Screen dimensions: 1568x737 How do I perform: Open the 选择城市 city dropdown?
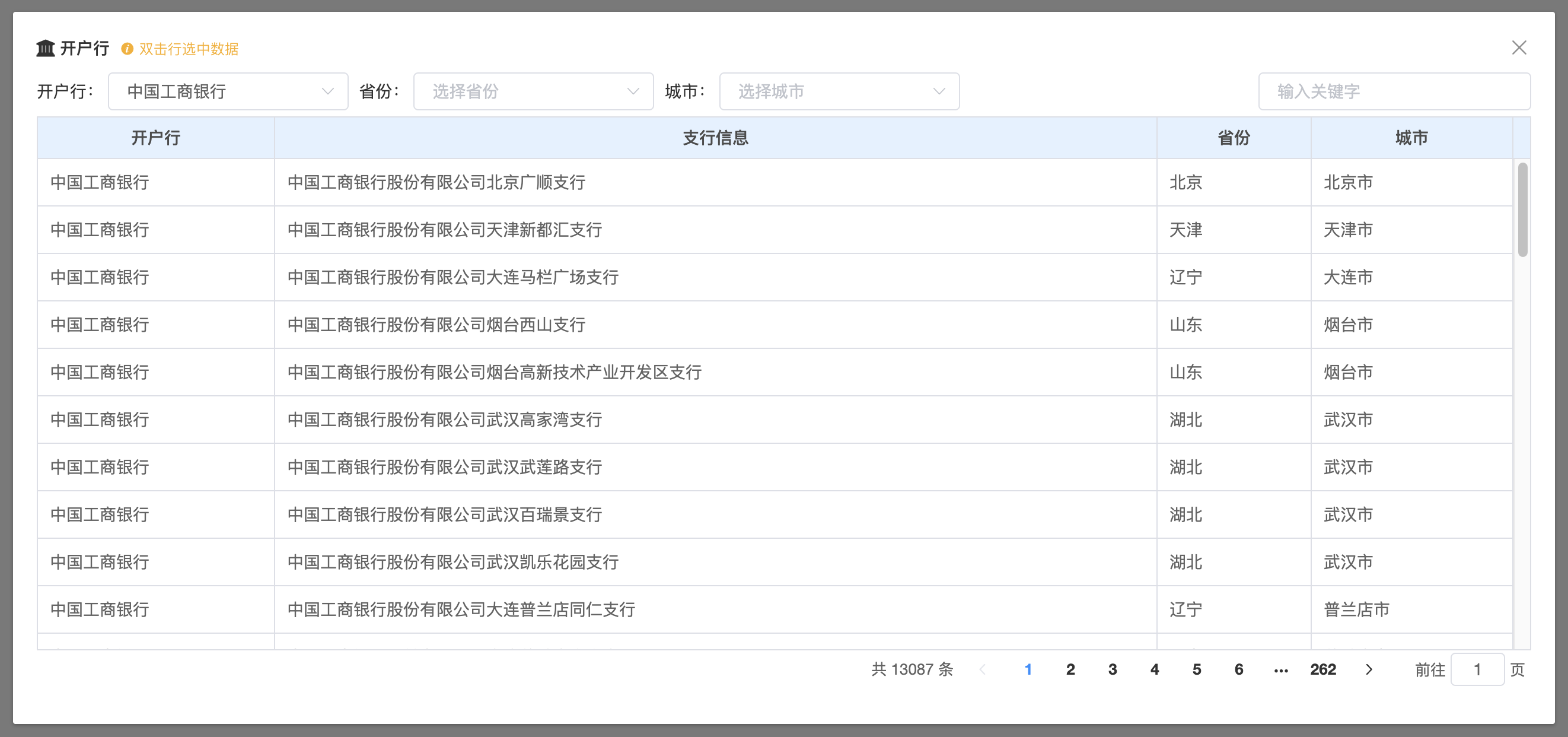tap(839, 91)
